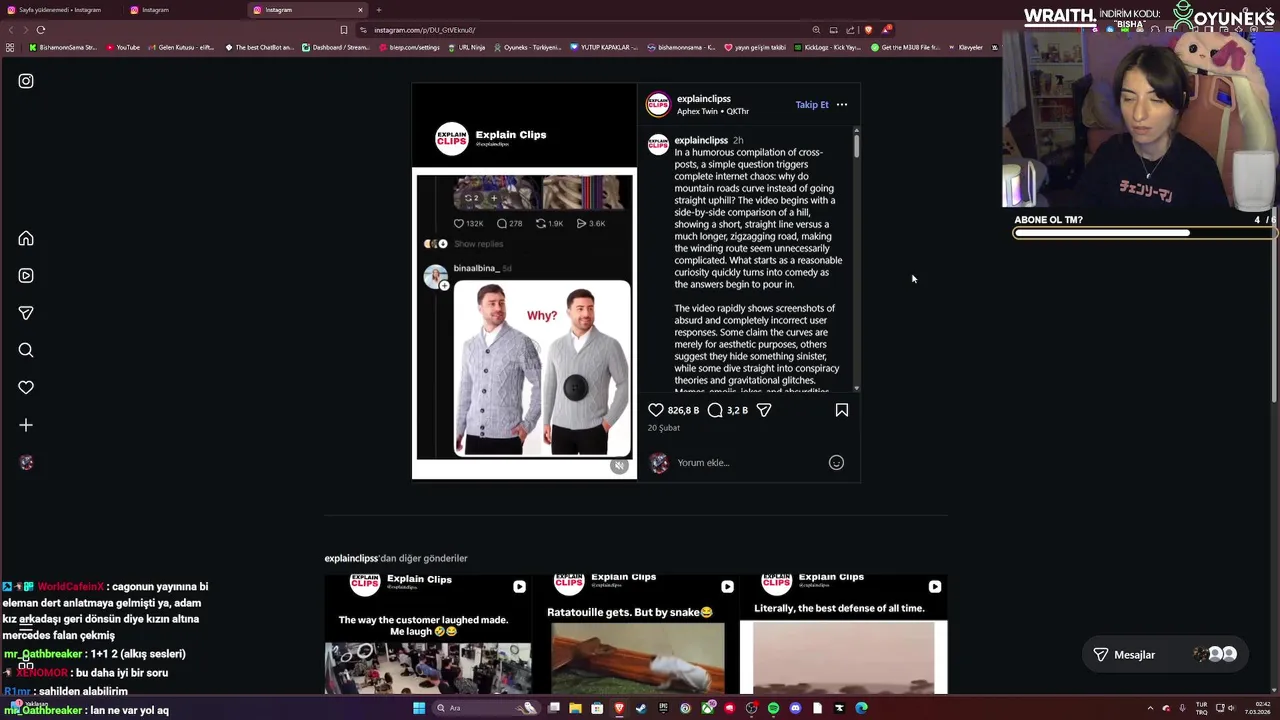
Task: Open the Windows Start menu
Action: [x=419, y=708]
